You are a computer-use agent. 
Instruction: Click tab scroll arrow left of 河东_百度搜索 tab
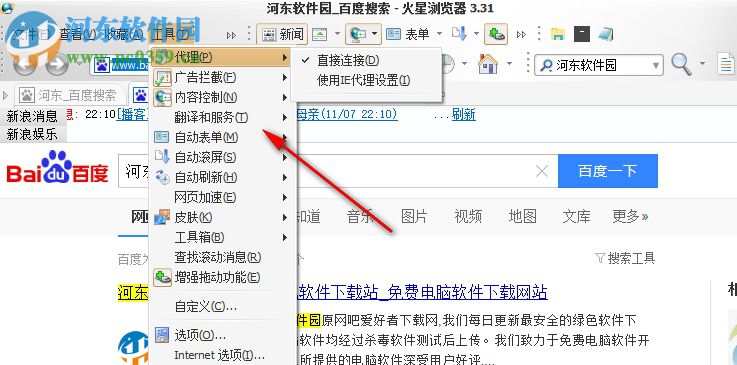click(6, 96)
